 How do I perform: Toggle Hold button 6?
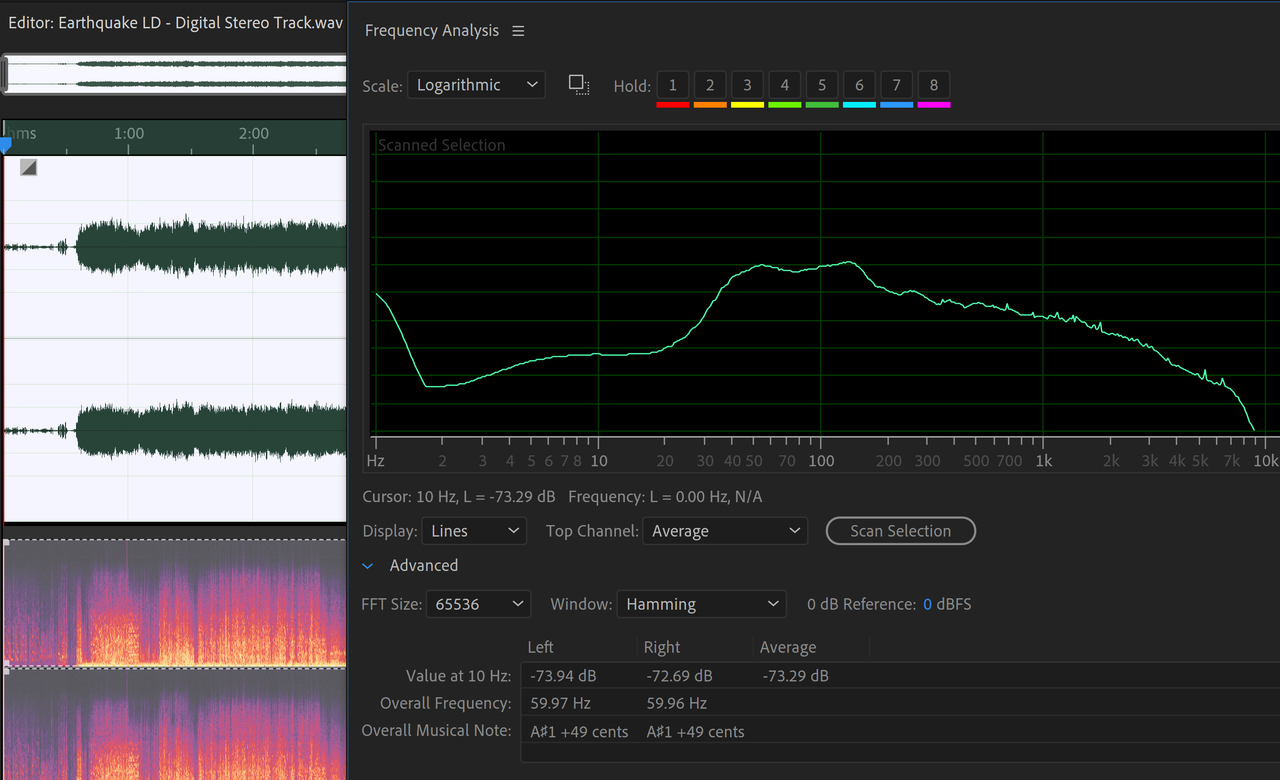(859, 85)
